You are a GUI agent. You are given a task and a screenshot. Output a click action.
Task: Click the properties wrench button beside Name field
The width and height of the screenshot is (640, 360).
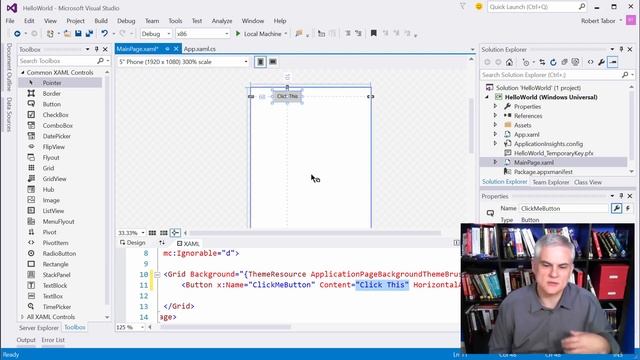[x=616, y=208]
